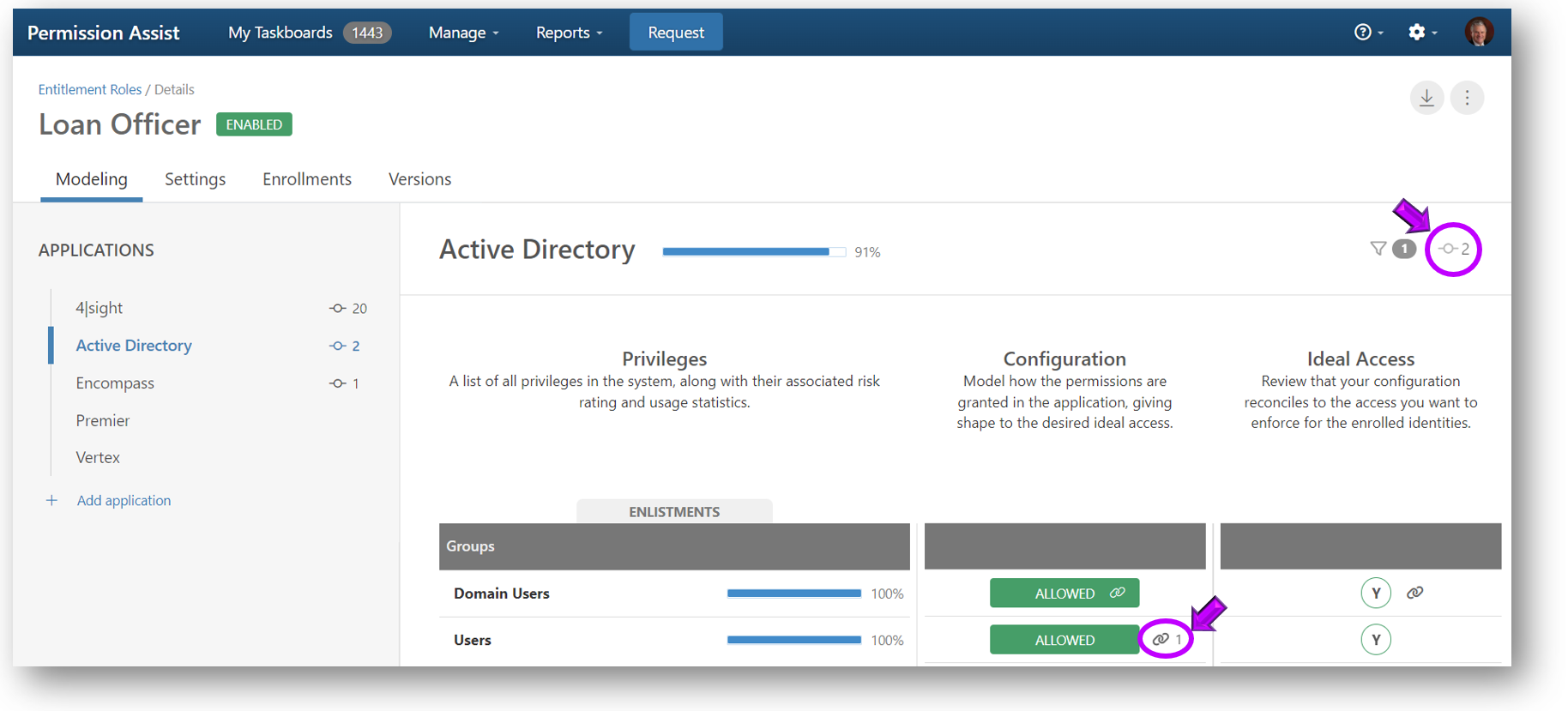Select the Encompass application in sidebar
The height and width of the screenshot is (711, 1568).
pyautogui.click(x=115, y=383)
